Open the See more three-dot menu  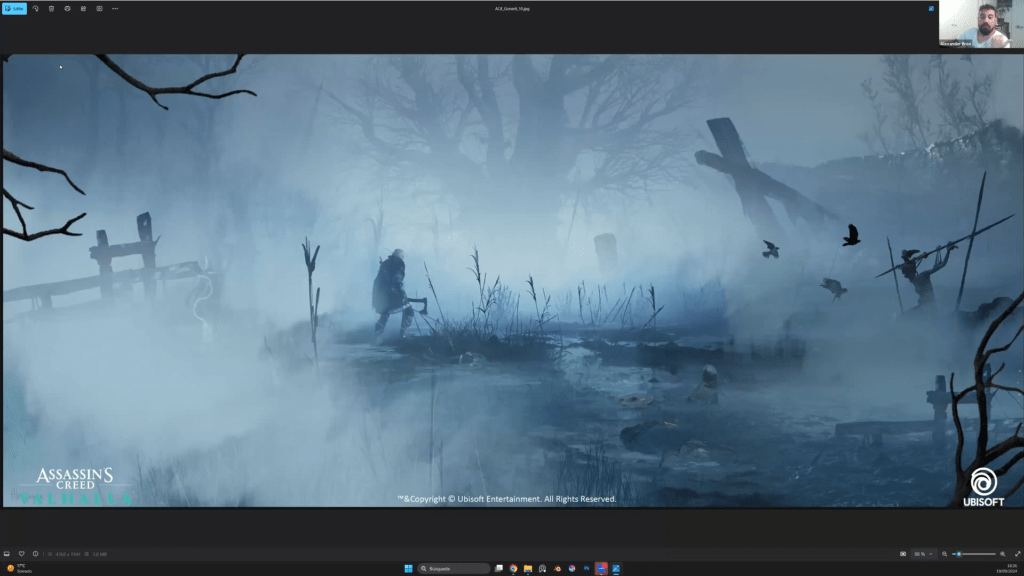click(x=115, y=8)
